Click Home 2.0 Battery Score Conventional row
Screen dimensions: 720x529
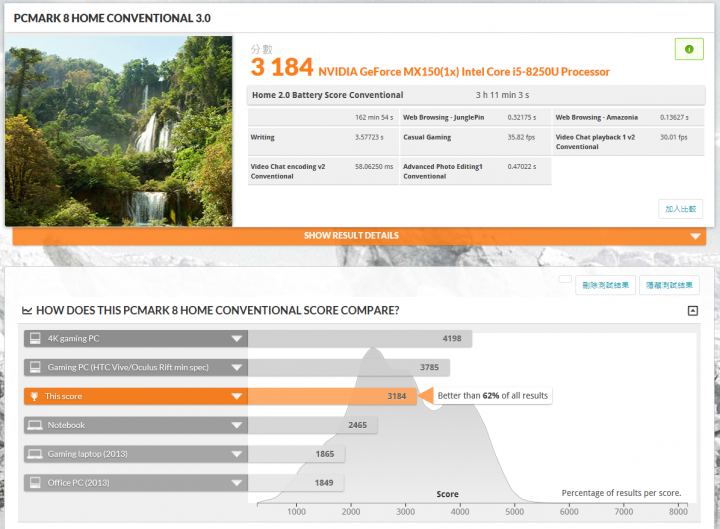click(x=476, y=95)
